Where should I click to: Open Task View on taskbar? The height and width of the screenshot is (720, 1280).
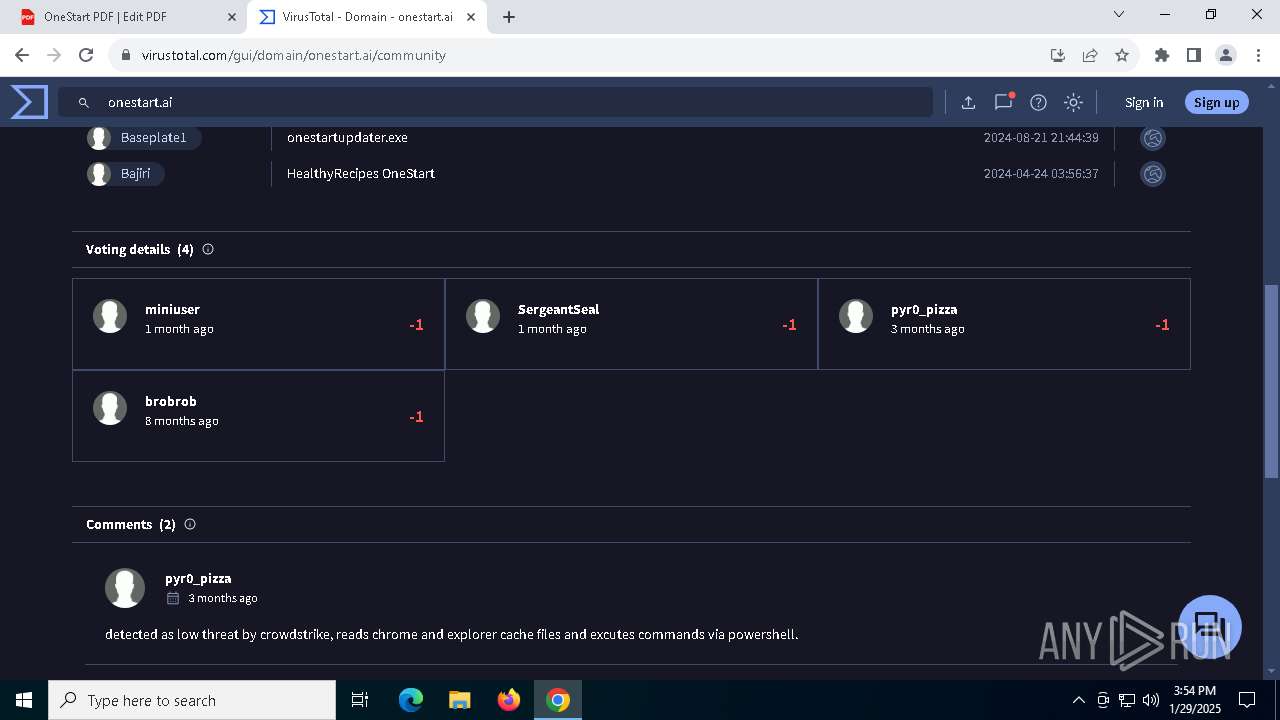(x=360, y=700)
